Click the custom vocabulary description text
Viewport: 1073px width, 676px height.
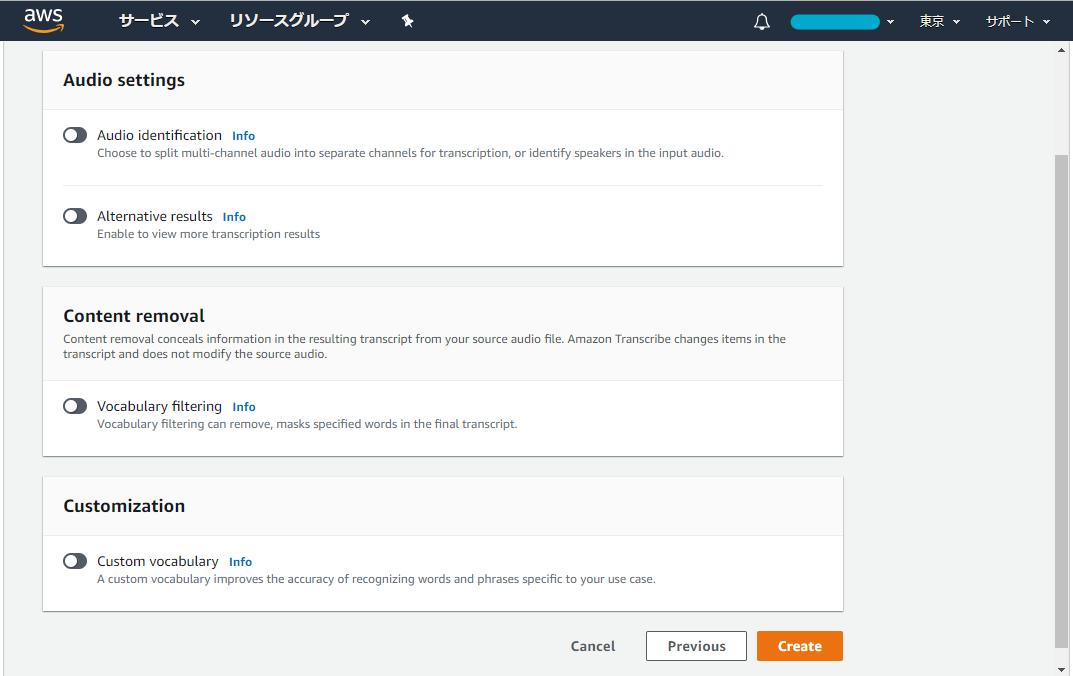coord(376,579)
